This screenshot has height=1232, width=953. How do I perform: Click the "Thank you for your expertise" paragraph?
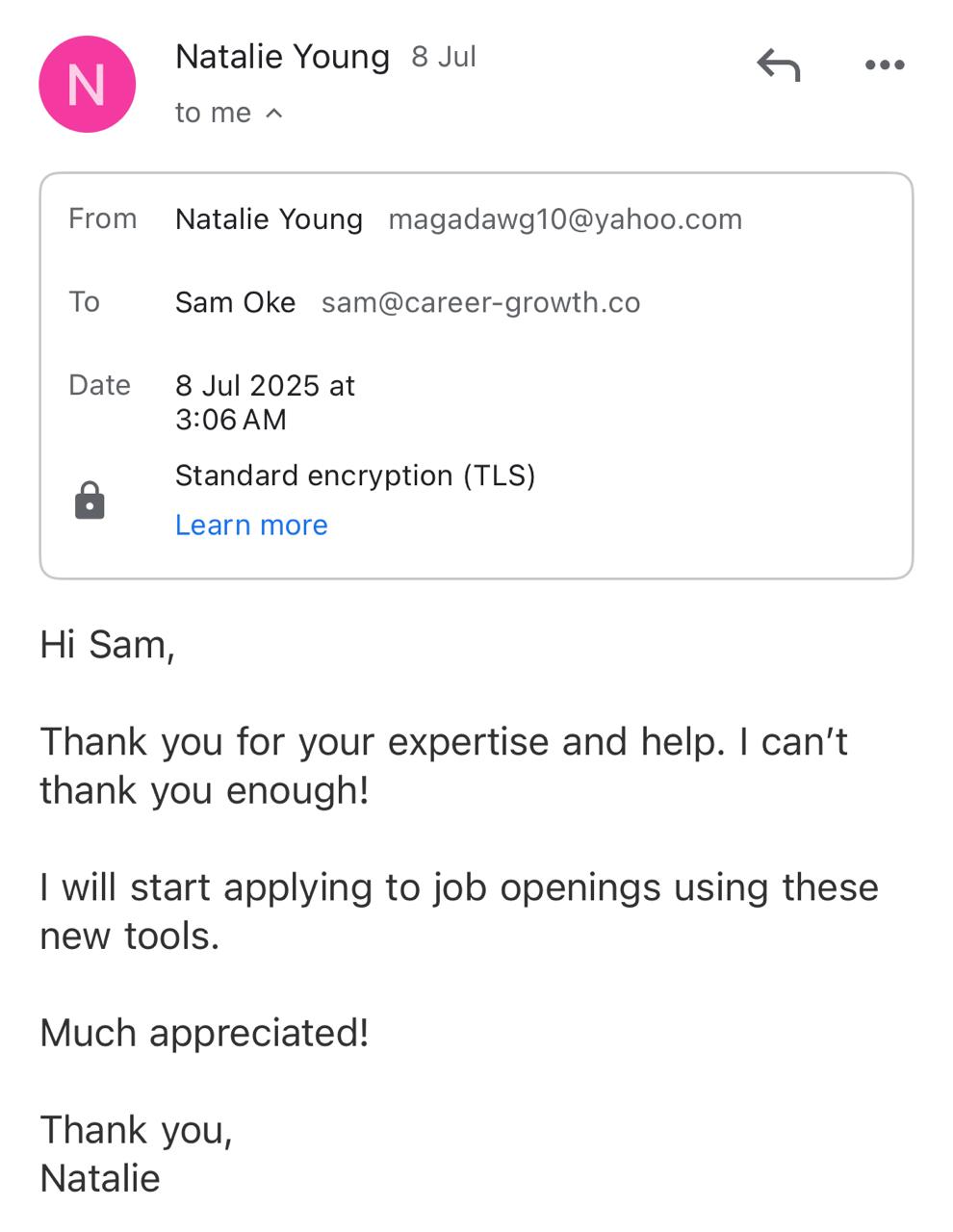click(x=443, y=765)
